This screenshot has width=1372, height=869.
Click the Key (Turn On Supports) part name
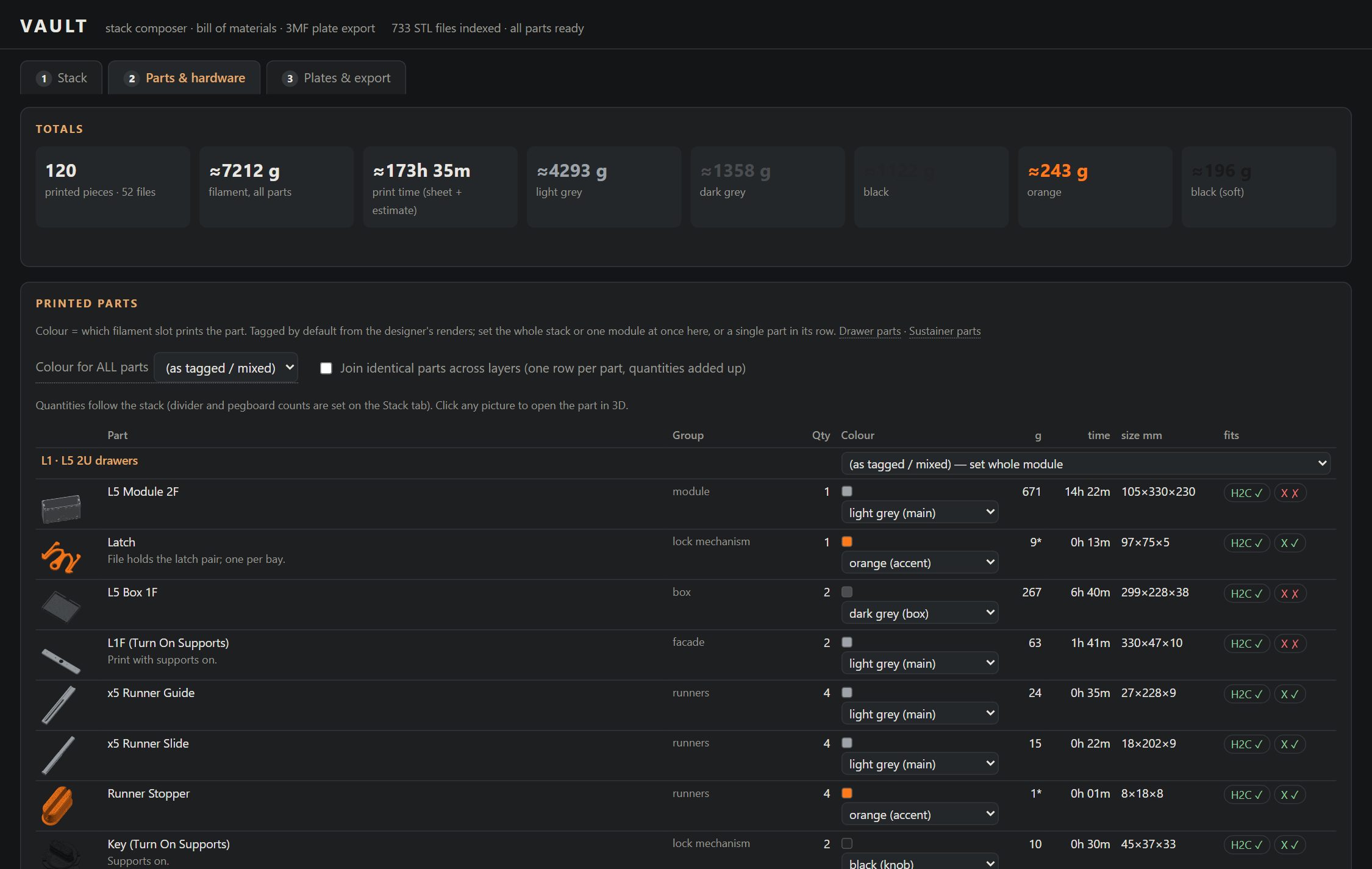coord(168,844)
